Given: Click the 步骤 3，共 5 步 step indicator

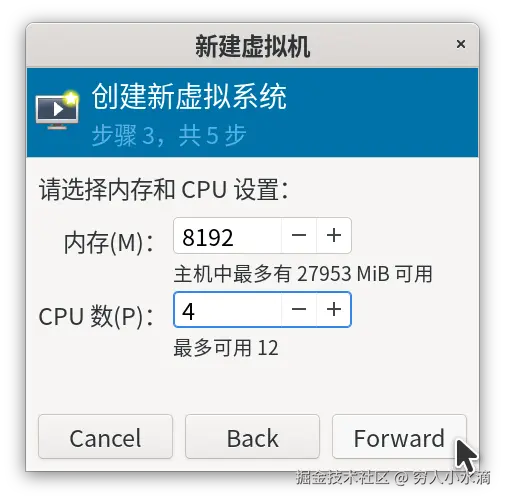Looking at the screenshot, I should coord(169,135).
